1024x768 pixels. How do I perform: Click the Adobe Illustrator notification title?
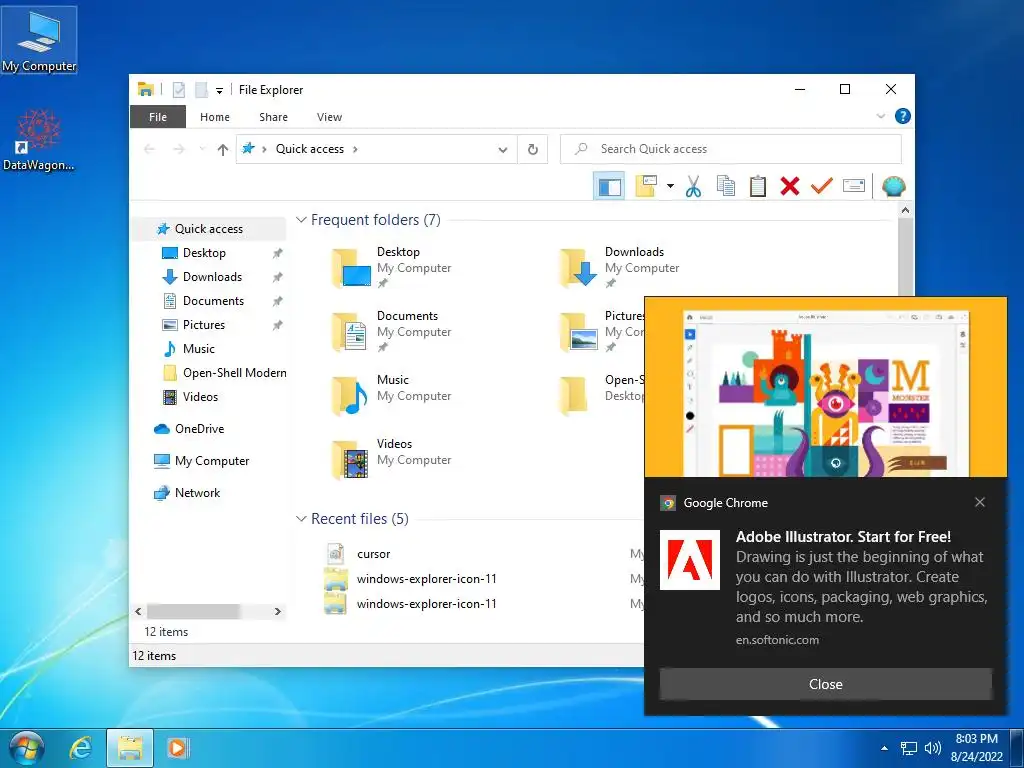coord(843,537)
